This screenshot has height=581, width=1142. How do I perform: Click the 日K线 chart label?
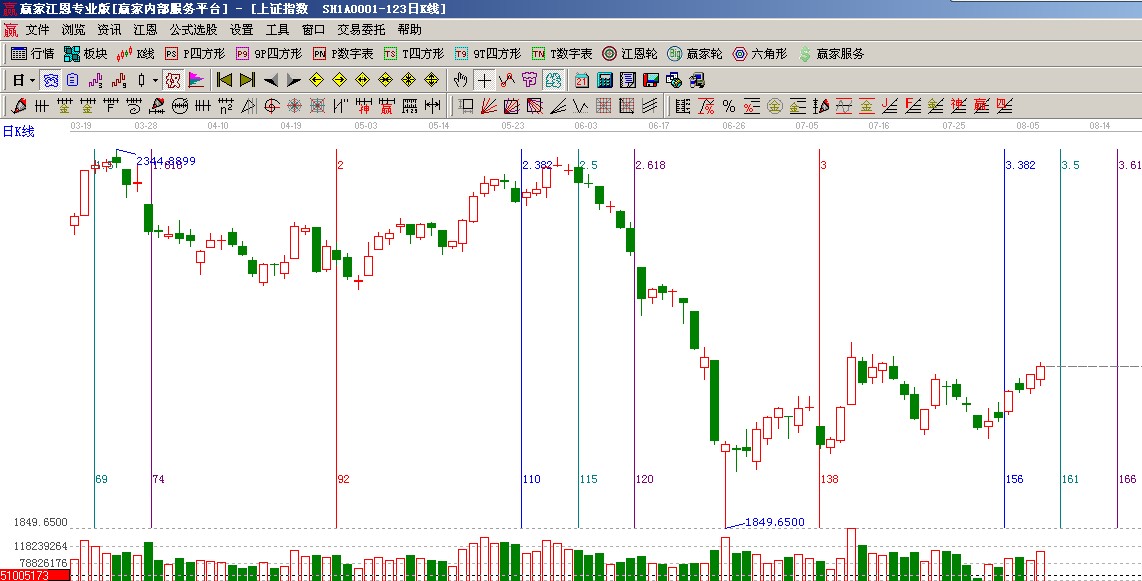18,132
